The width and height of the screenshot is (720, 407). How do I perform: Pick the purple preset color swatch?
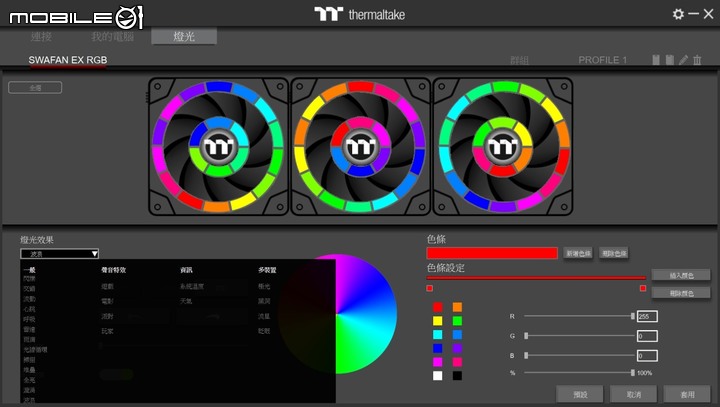(457, 348)
